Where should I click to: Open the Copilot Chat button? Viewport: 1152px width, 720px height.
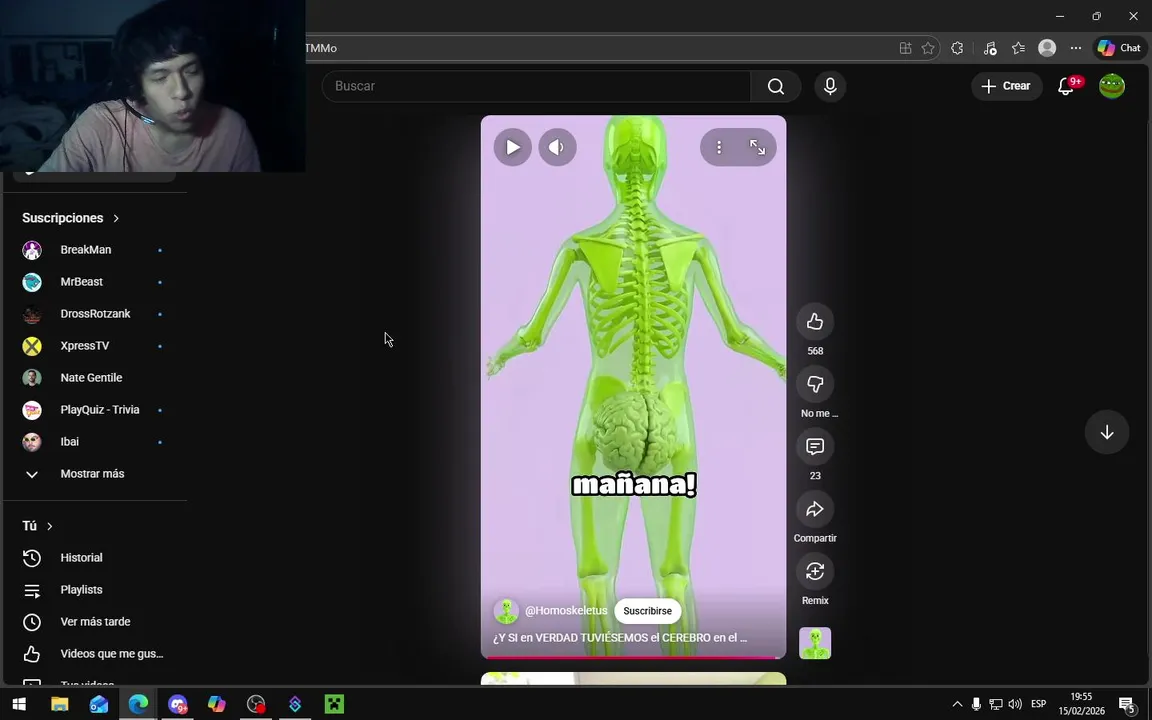coord(1120,48)
